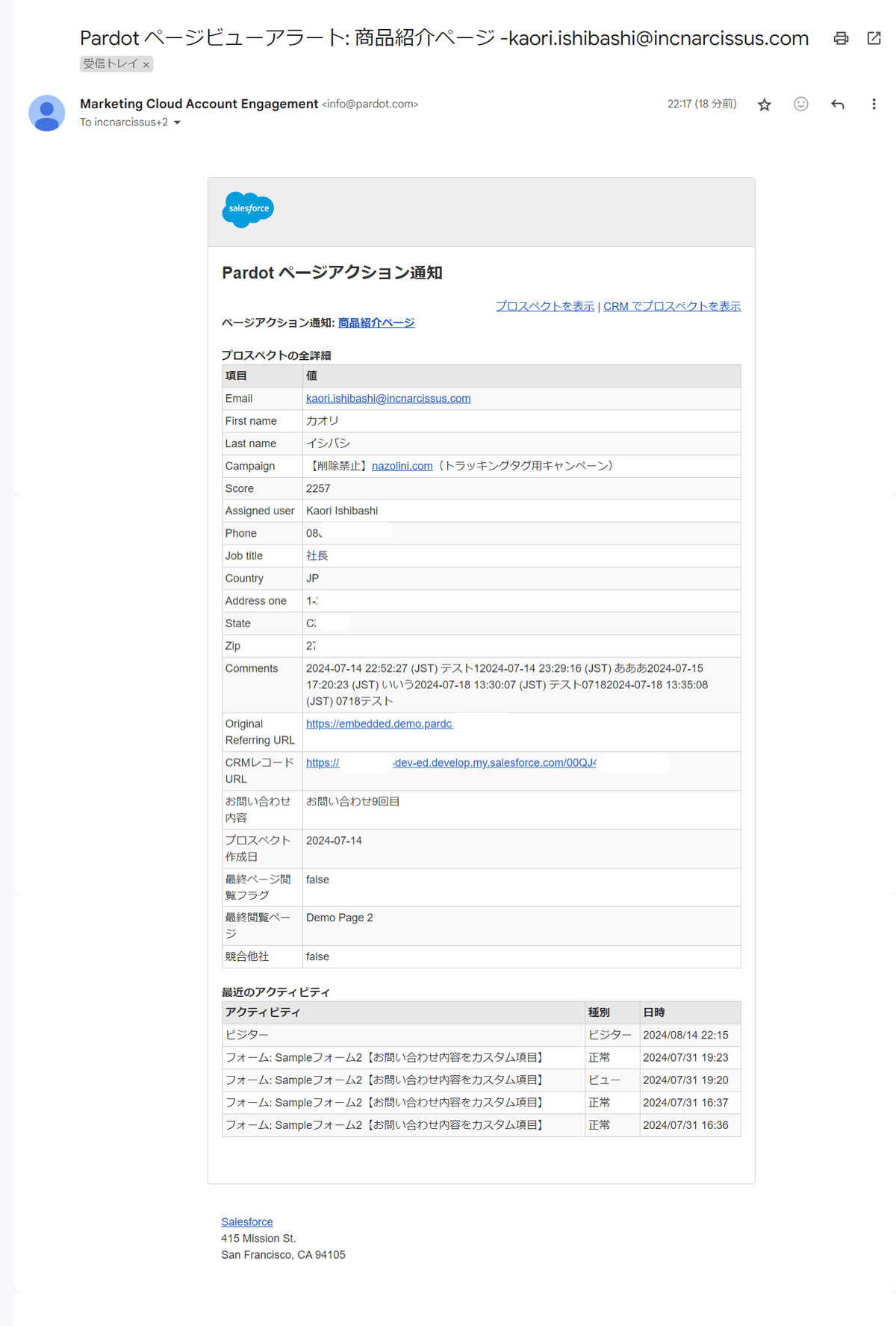Star this message from Marketing Cloud

pyautogui.click(x=764, y=105)
